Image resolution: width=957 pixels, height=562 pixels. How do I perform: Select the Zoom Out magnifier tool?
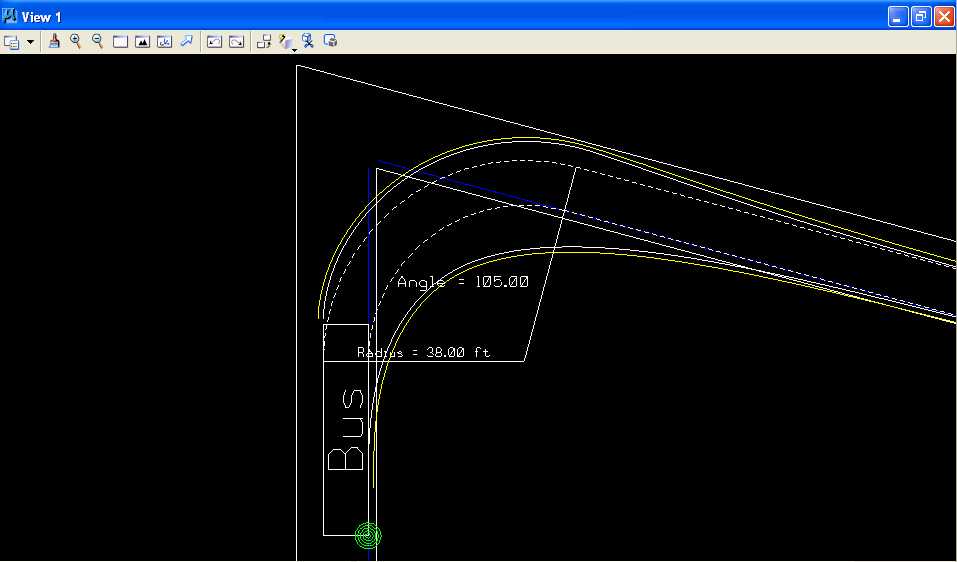pyautogui.click(x=98, y=42)
